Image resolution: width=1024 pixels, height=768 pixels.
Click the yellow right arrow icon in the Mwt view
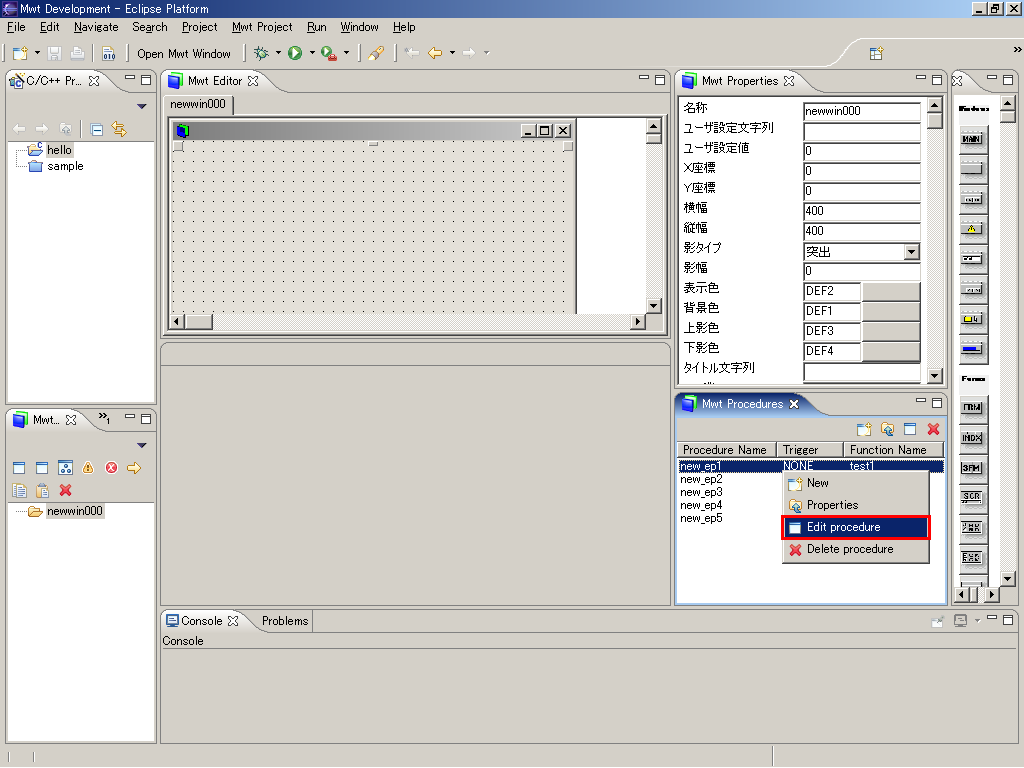pyautogui.click(x=134, y=468)
